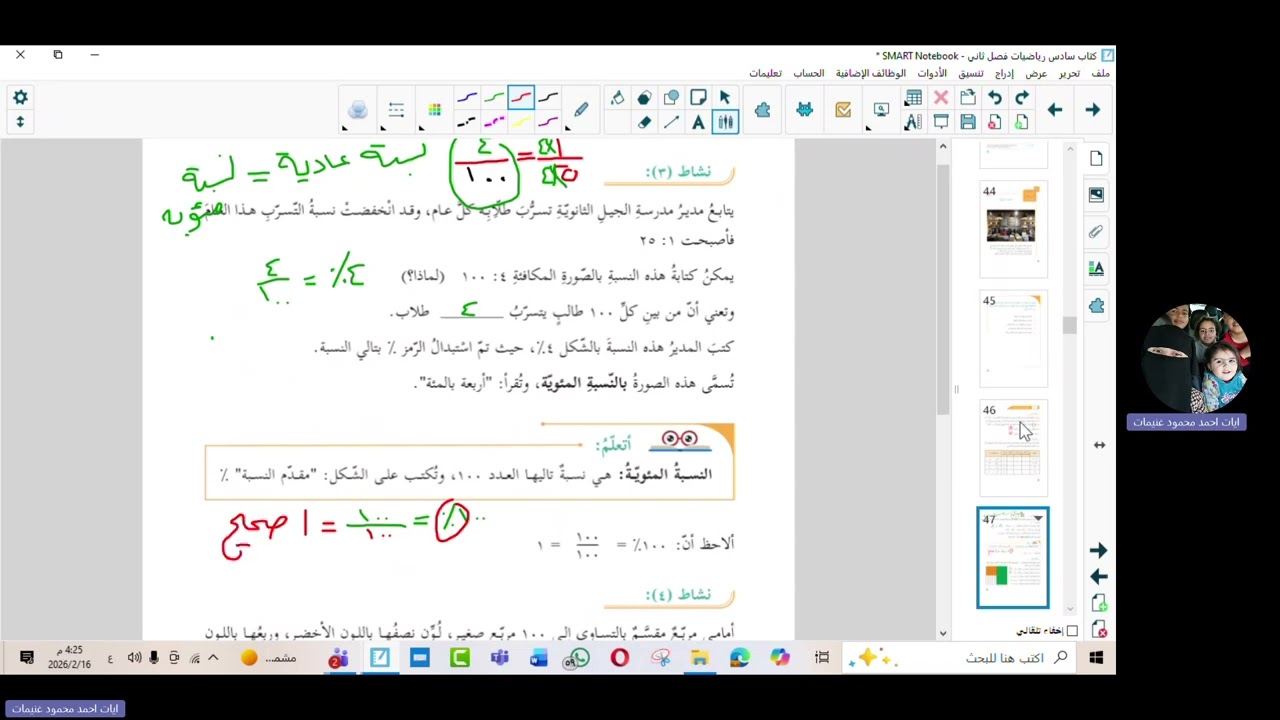Insert a table
The width and height of the screenshot is (1280, 720).
(x=913, y=98)
